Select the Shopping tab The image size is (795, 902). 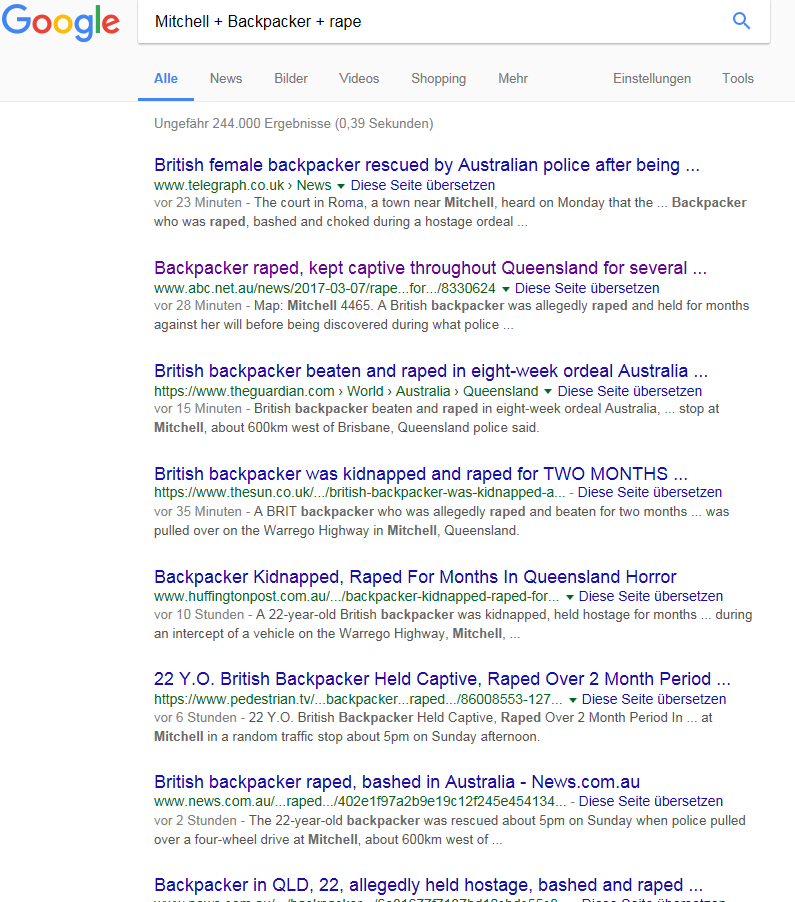pyautogui.click(x=438, y=78)
